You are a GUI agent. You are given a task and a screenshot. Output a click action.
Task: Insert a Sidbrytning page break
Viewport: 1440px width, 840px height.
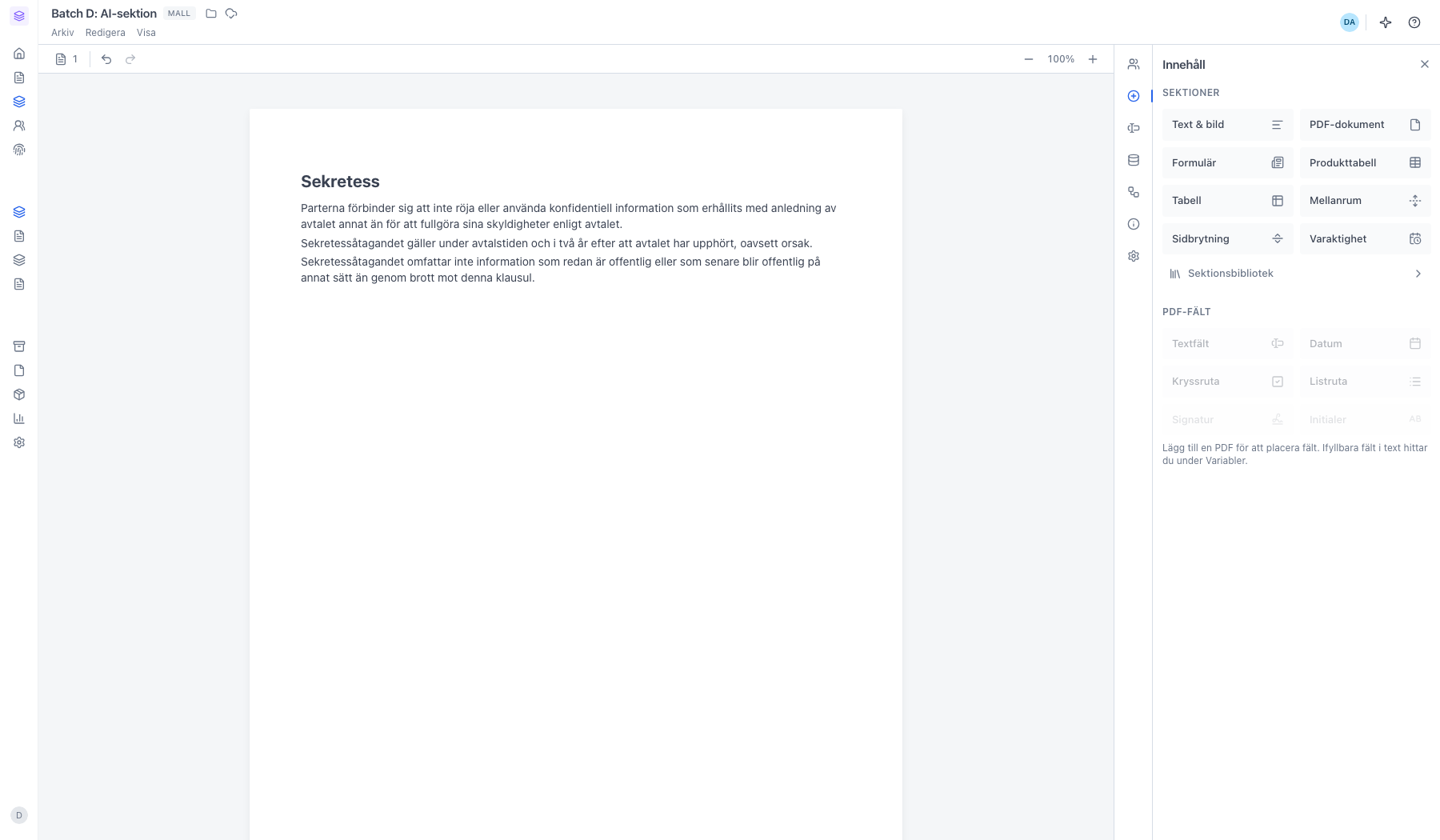1228,239
